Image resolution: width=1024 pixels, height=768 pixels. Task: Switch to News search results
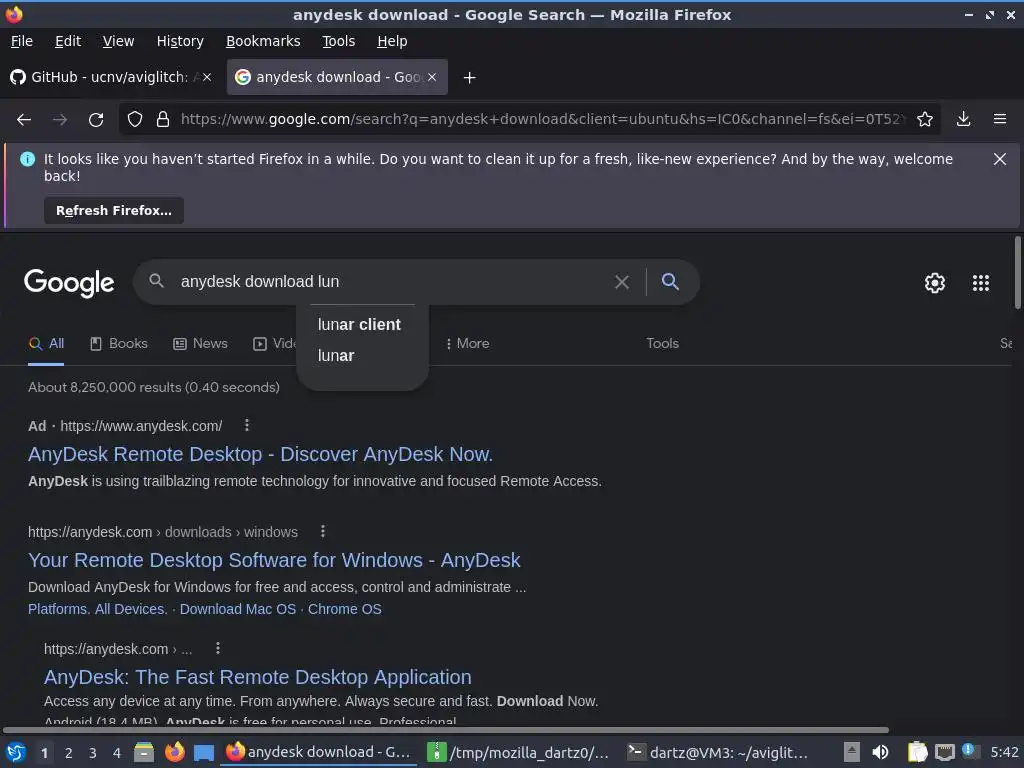coord(200,344)
